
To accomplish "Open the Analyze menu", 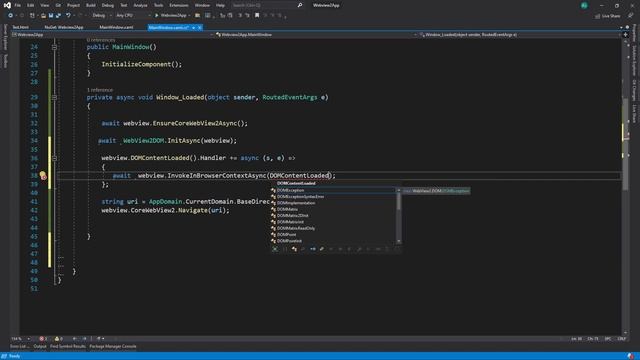I will point(140,5).
